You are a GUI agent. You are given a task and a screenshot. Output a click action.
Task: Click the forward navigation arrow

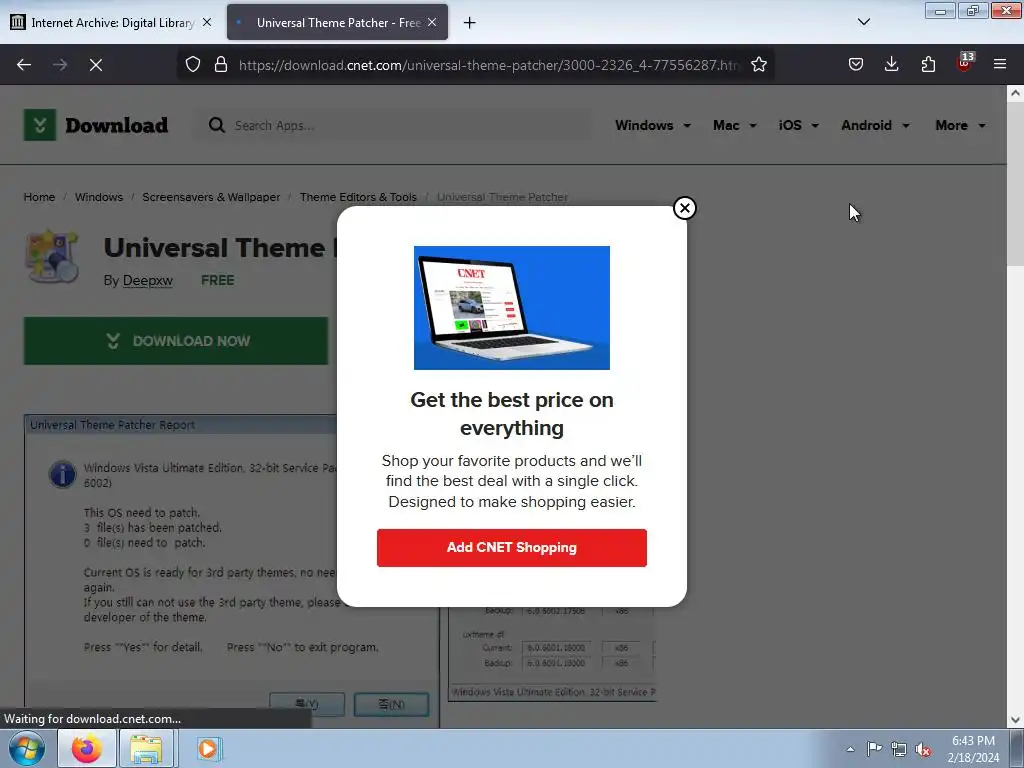(x=60, y=65)
